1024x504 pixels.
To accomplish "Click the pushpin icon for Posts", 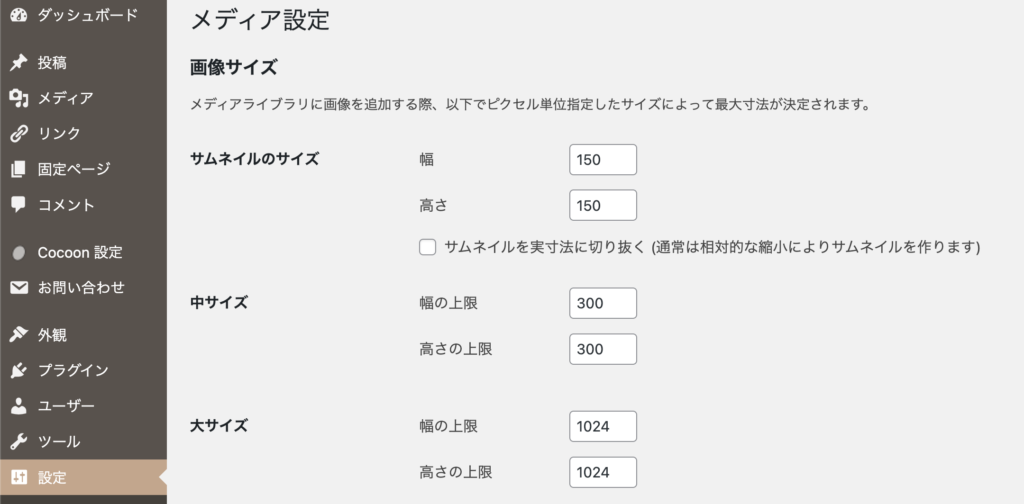I will pyautogui.click(x=18, y=63).
